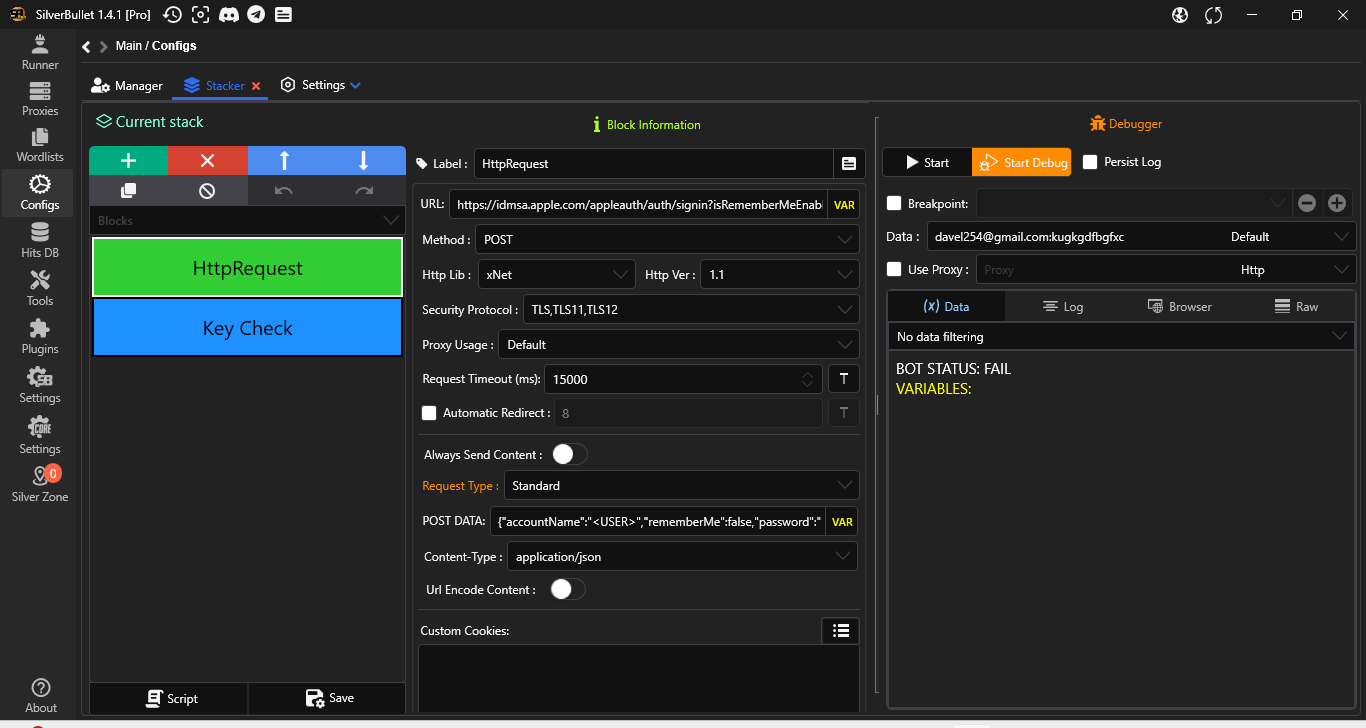Add a new block to the stack
Viewport: 1366px width, 728px height.
[128, 161]
